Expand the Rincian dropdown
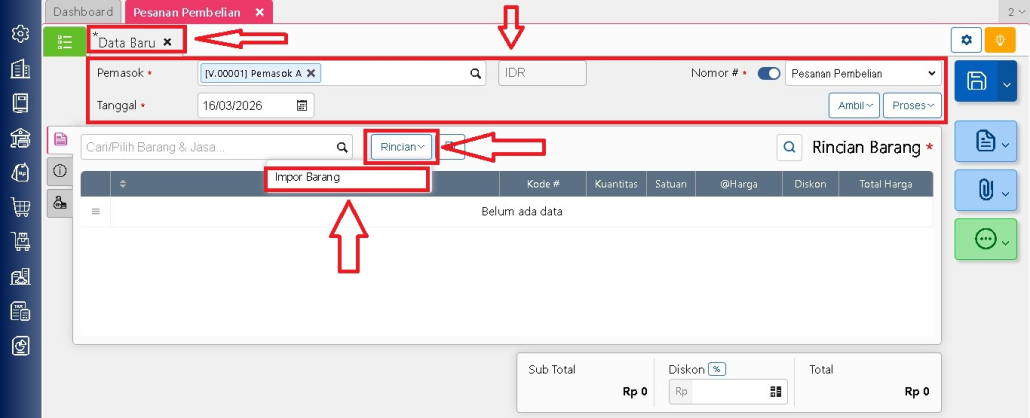Screen dimensions: 1030x418 point(402,147)
